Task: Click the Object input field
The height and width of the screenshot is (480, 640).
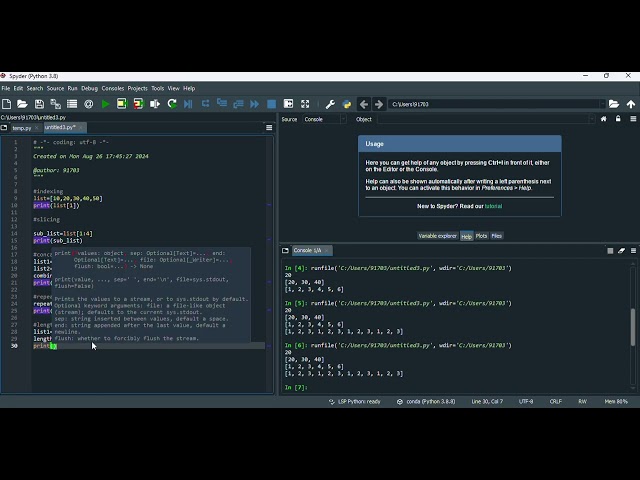Action: click(483, 119)
